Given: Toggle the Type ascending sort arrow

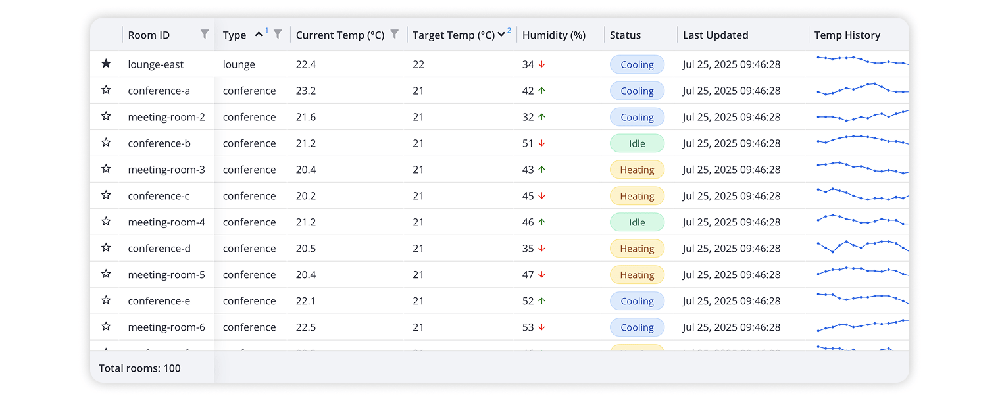Looking at the screenshot, I should (259, 35).
